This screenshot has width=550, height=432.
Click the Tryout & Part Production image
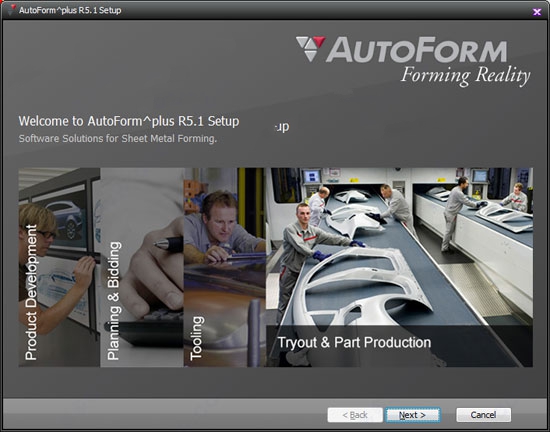[400, 267]
